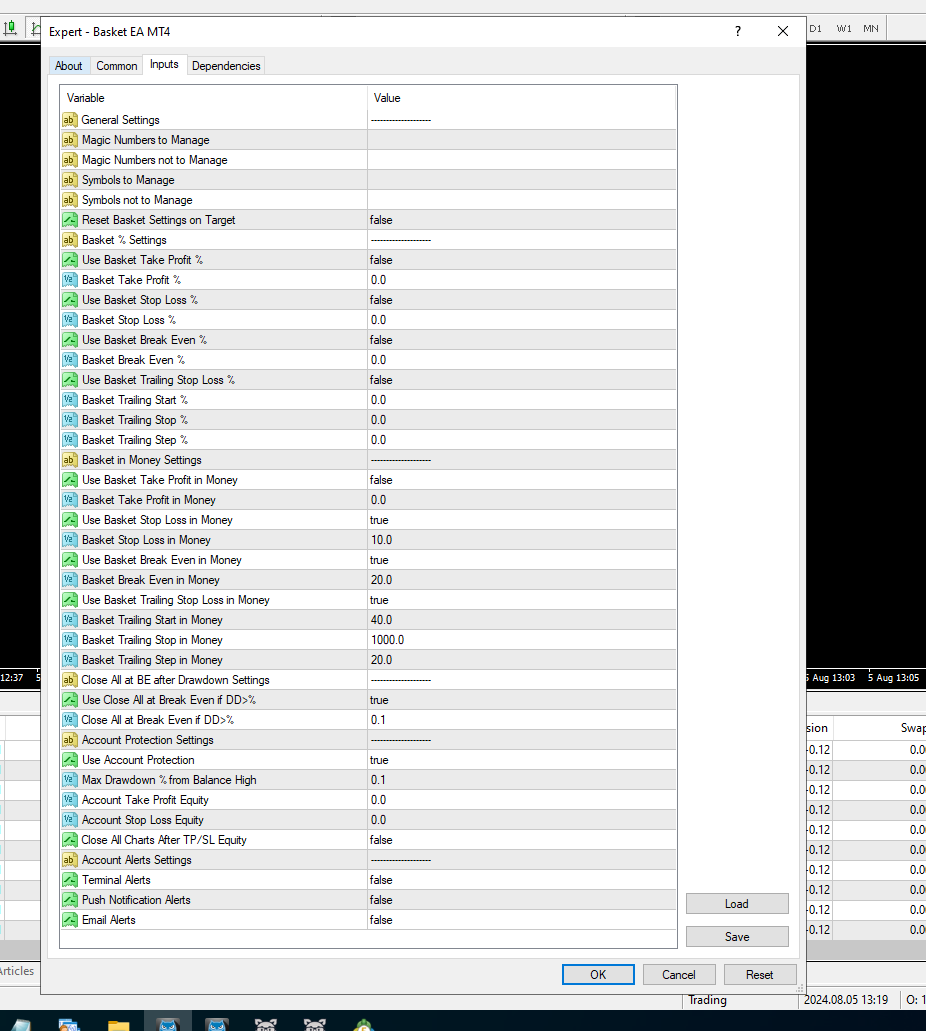The height and width of the screenshot is (1031, 926).
Task: Select the Inputs tab
Action: click(164, 64)
